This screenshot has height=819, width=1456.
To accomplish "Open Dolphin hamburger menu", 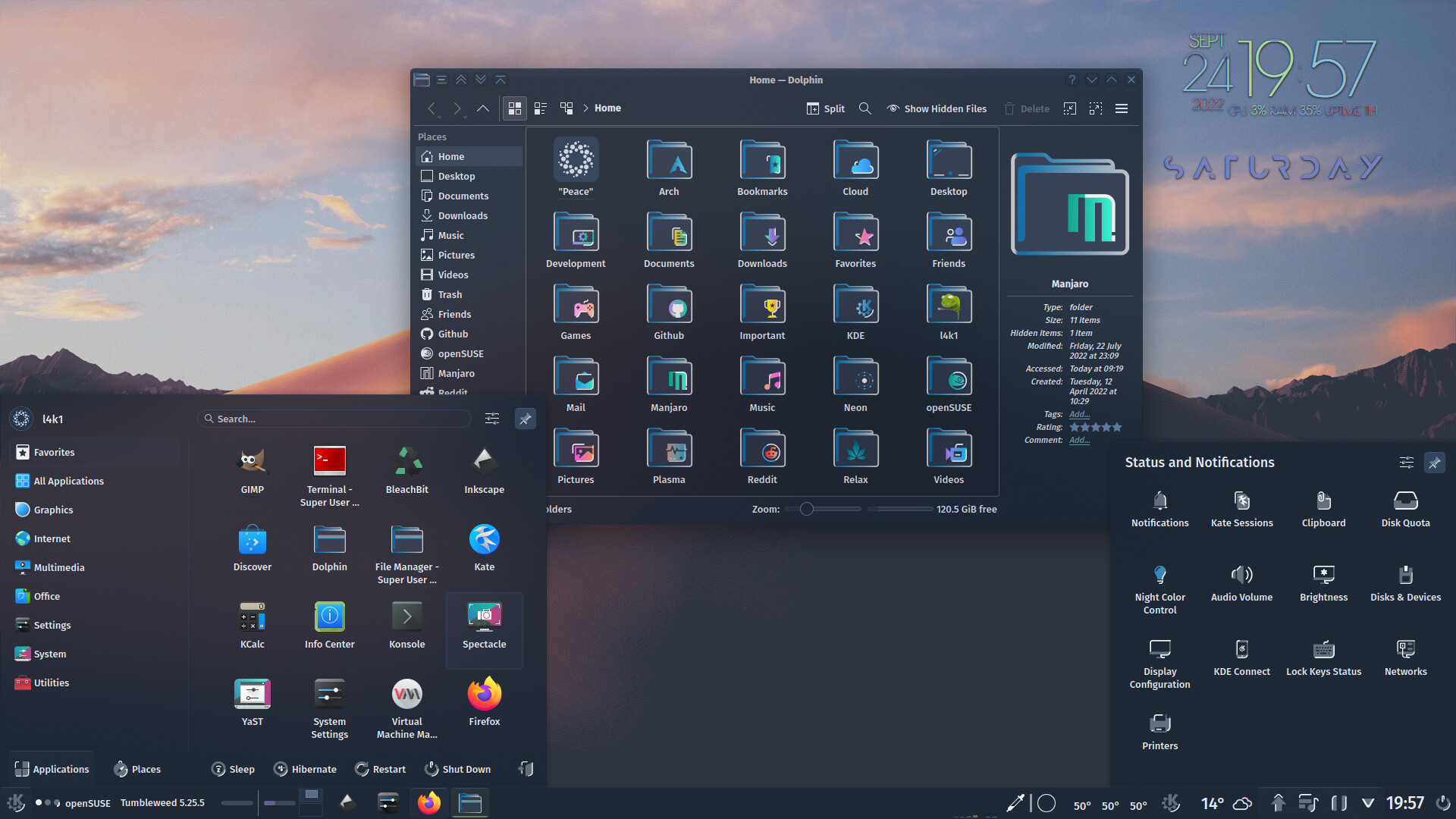I will click(x=1122, y=108).
